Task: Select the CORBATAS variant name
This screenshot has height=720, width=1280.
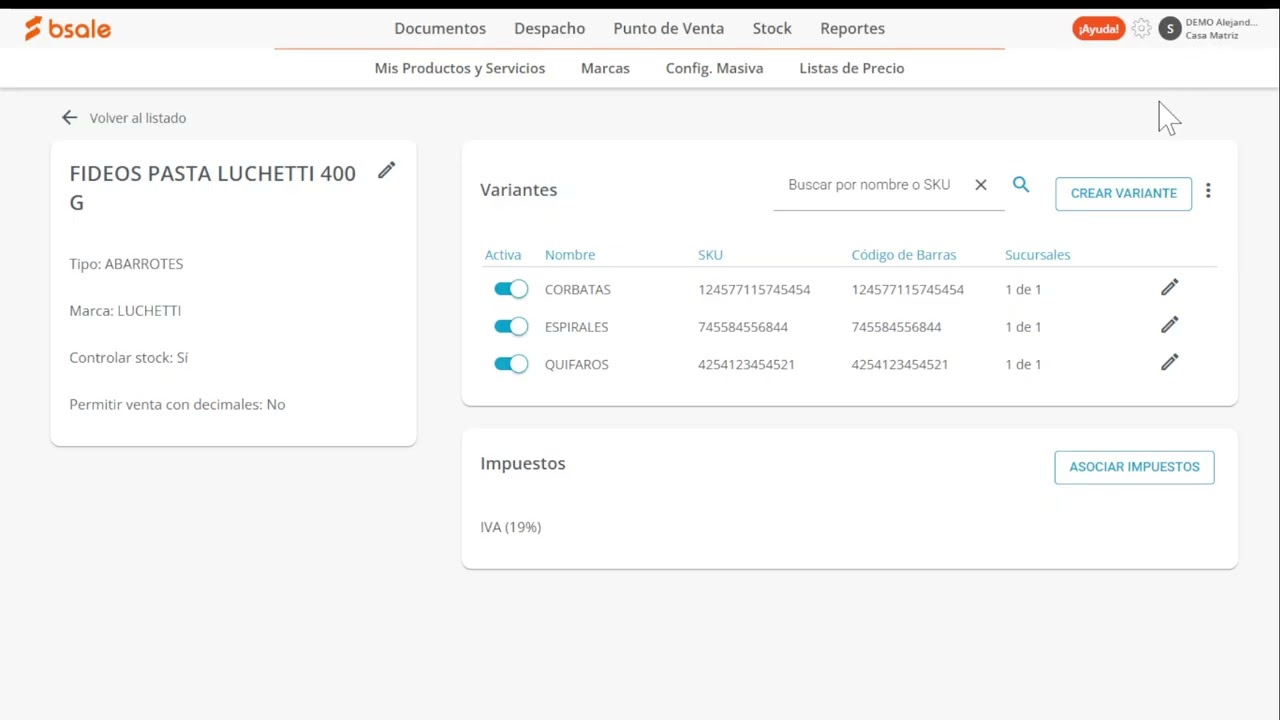Action: pos(578,289)
